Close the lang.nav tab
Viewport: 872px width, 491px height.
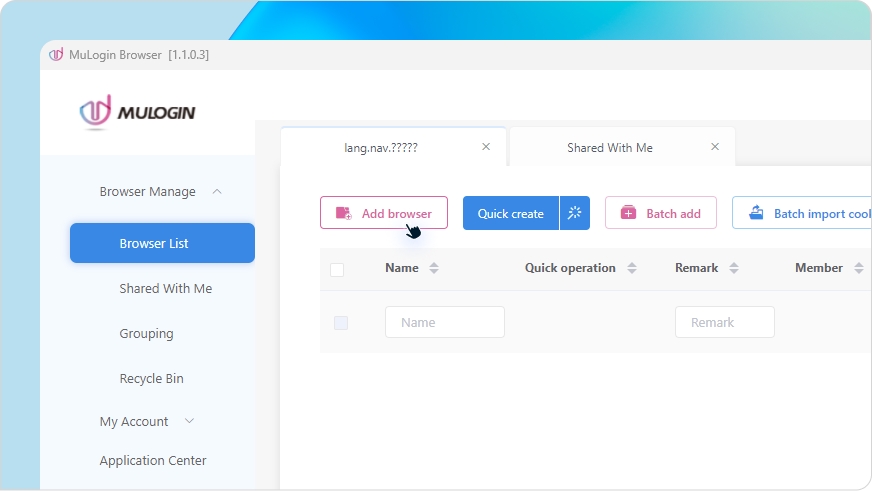[486, 147]
